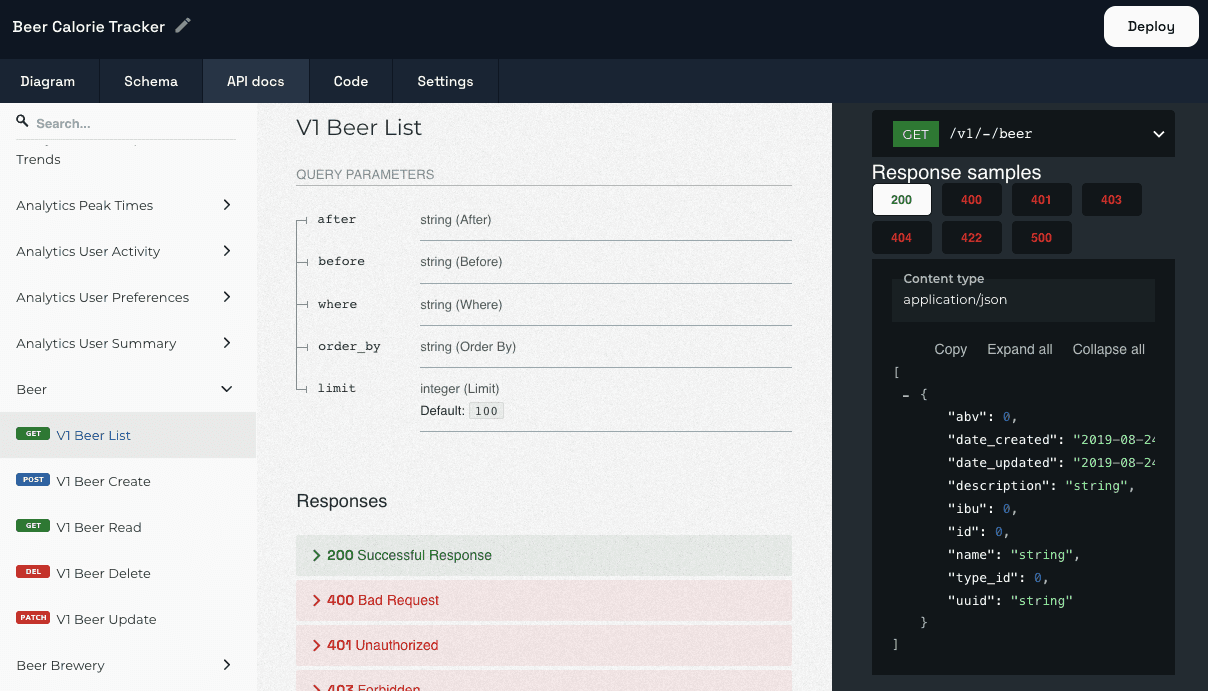The image size is (1208, 691).
Task: Open V1 Beer List endpoint in sidebar
Action: [128, 435]
